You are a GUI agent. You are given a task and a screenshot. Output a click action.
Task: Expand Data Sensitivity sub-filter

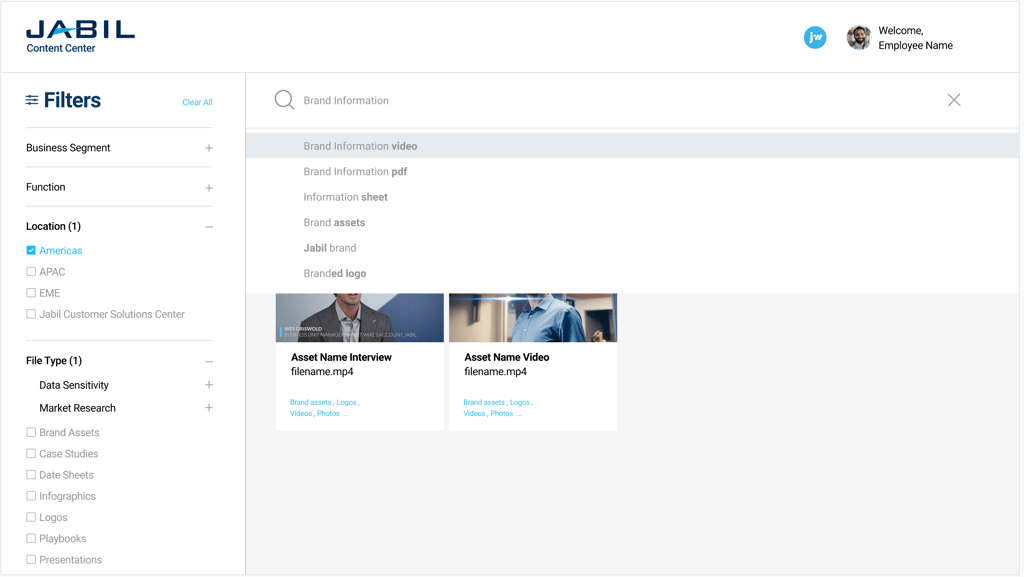(x=209, y=385)
